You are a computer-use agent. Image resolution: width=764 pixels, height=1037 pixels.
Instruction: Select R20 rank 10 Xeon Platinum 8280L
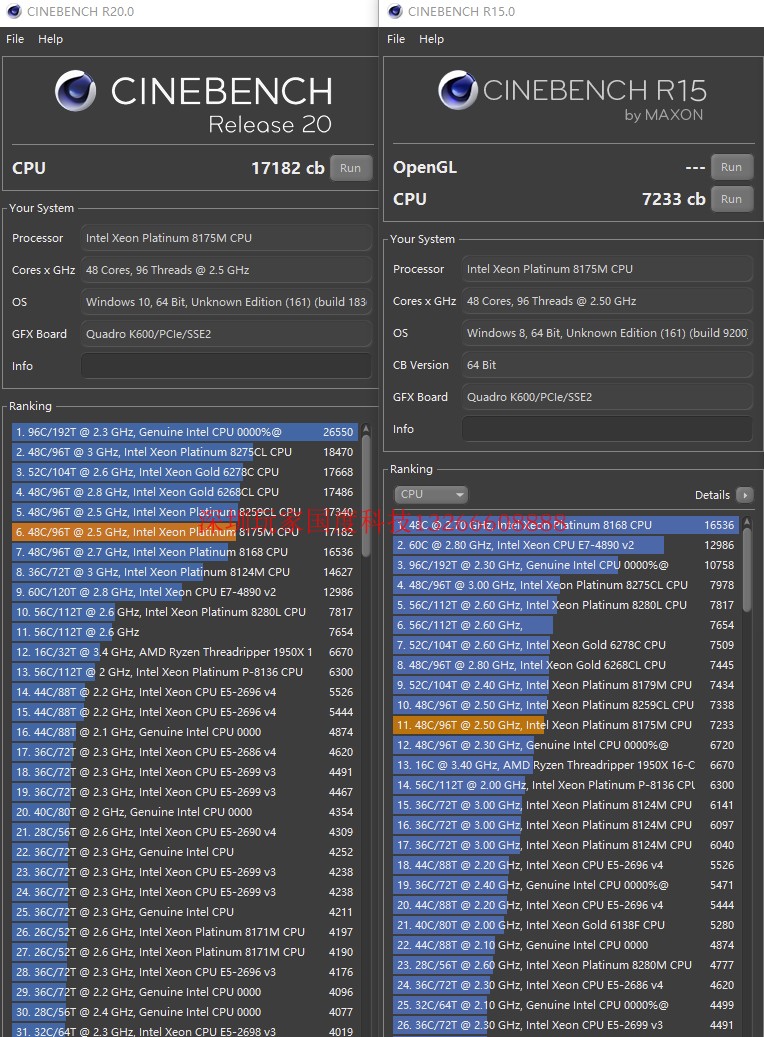click(185, 612)
